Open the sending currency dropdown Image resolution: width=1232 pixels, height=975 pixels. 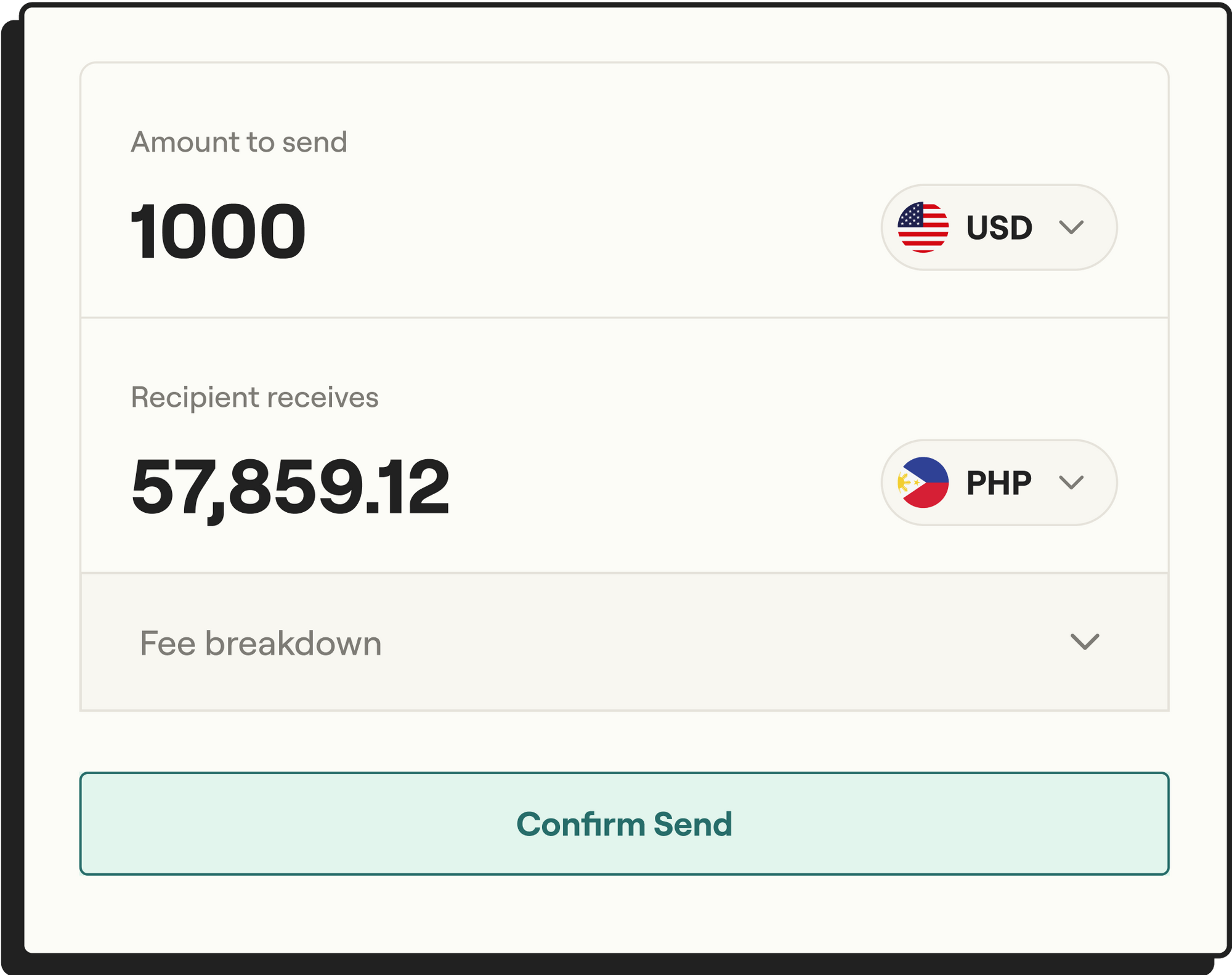coord(999,228)
